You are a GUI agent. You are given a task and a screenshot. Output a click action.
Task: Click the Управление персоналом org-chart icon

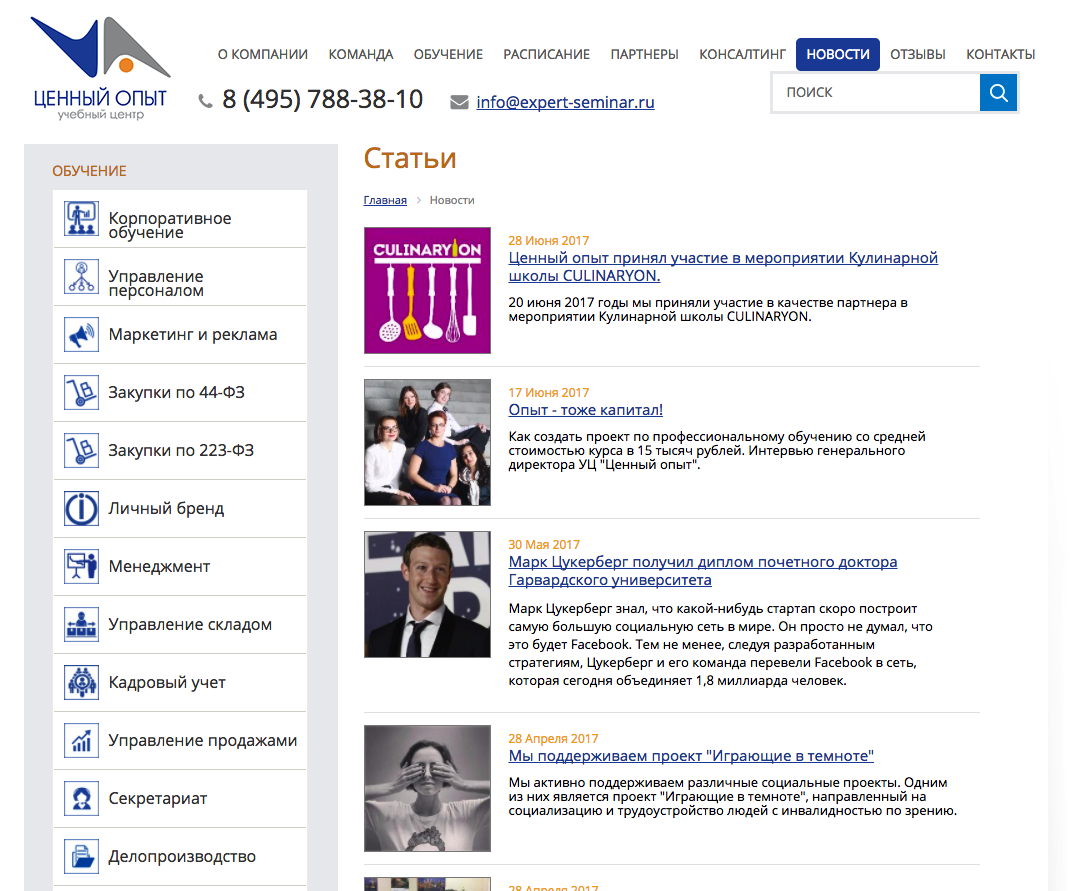(81, 277)
